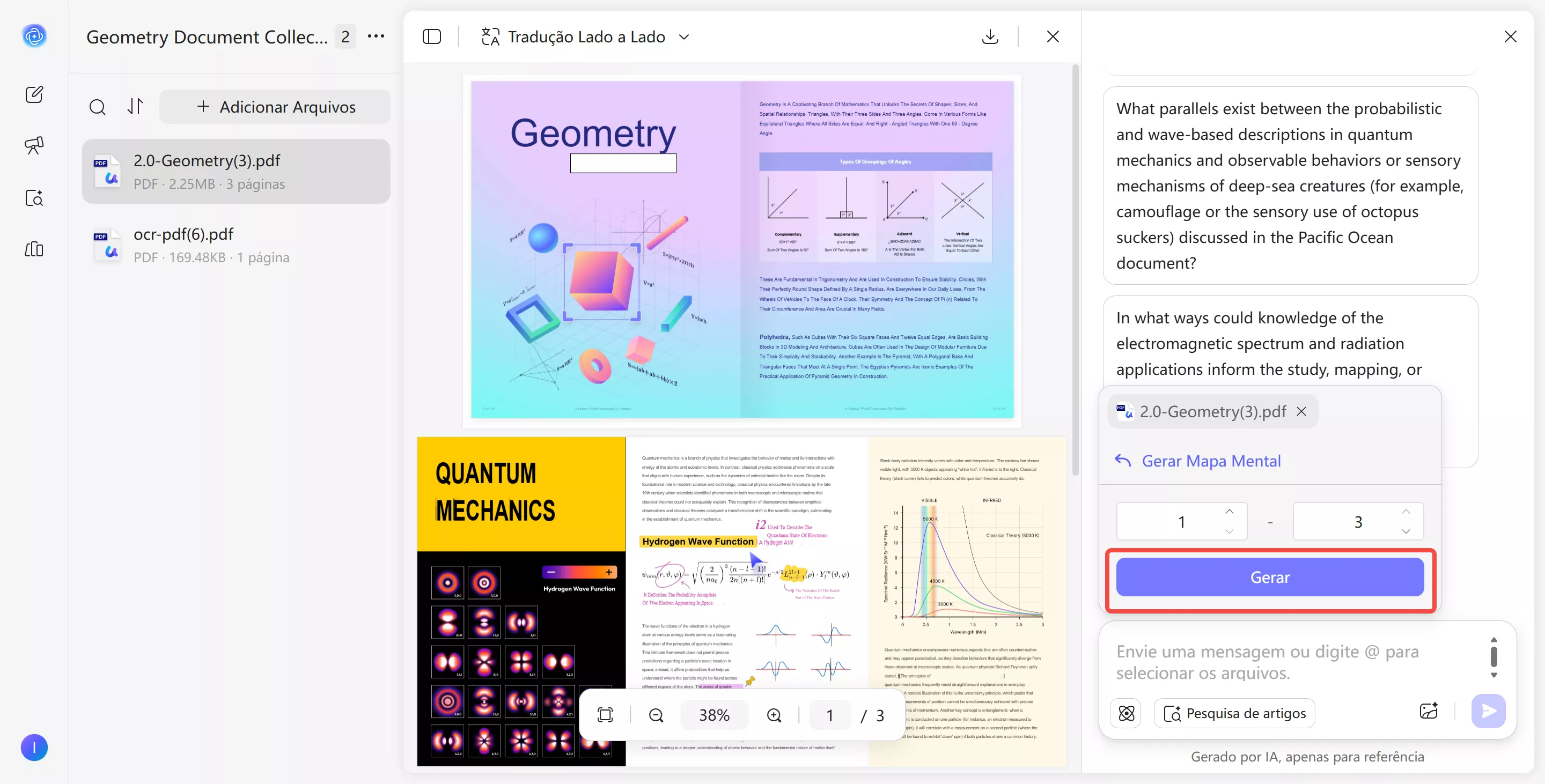Click the search files magnifier icon
The width and height of the screenshot is (1545, 784).
97,107
